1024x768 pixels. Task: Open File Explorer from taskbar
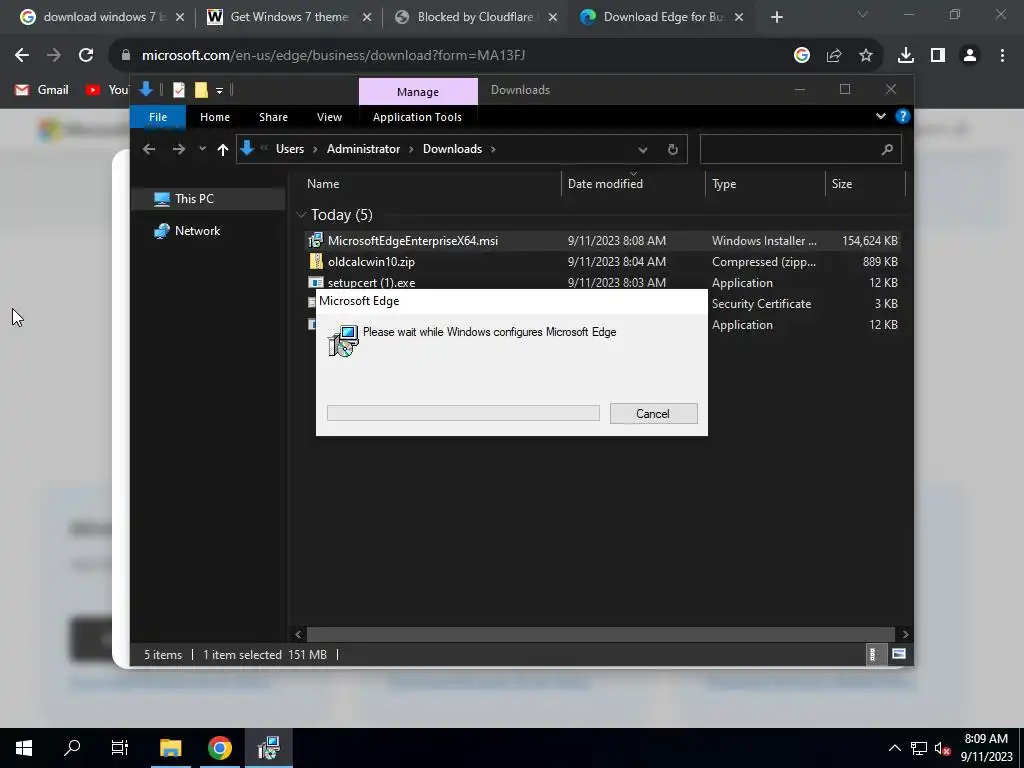[x=170, y=748]
